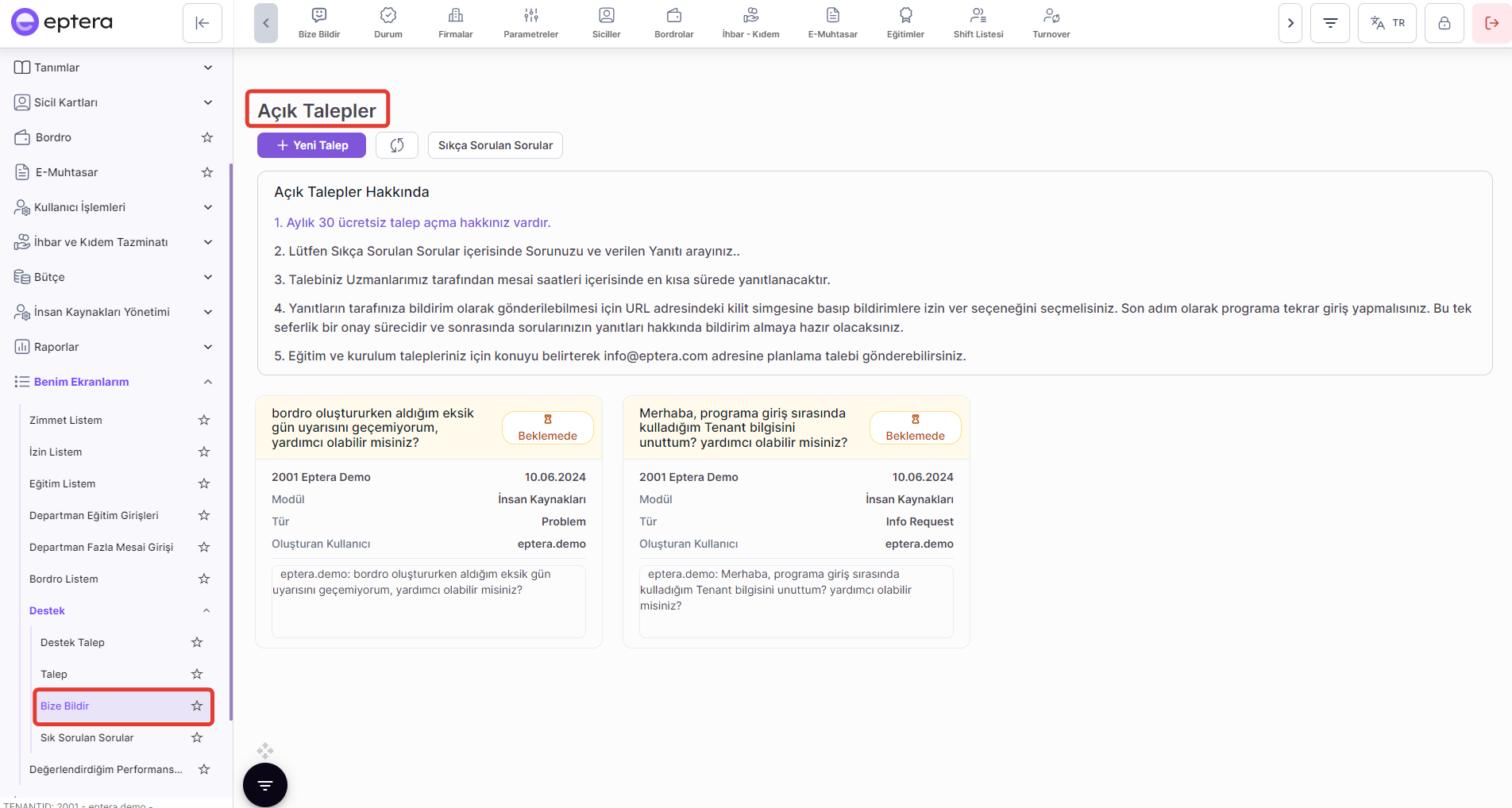Open the Durum toolbar shortcut
This screenshot has width=1512, height=808.
(388, 22)
